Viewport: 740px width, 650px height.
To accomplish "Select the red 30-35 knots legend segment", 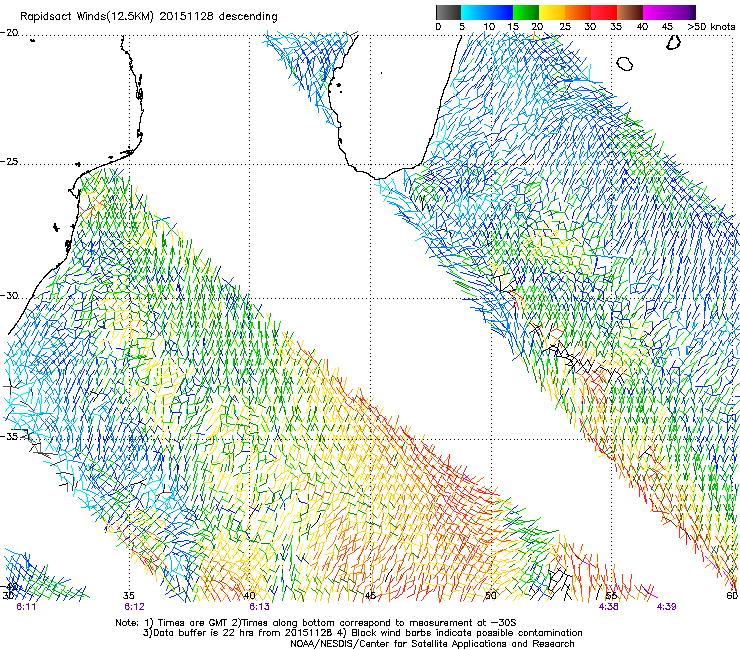I will 604,12.
